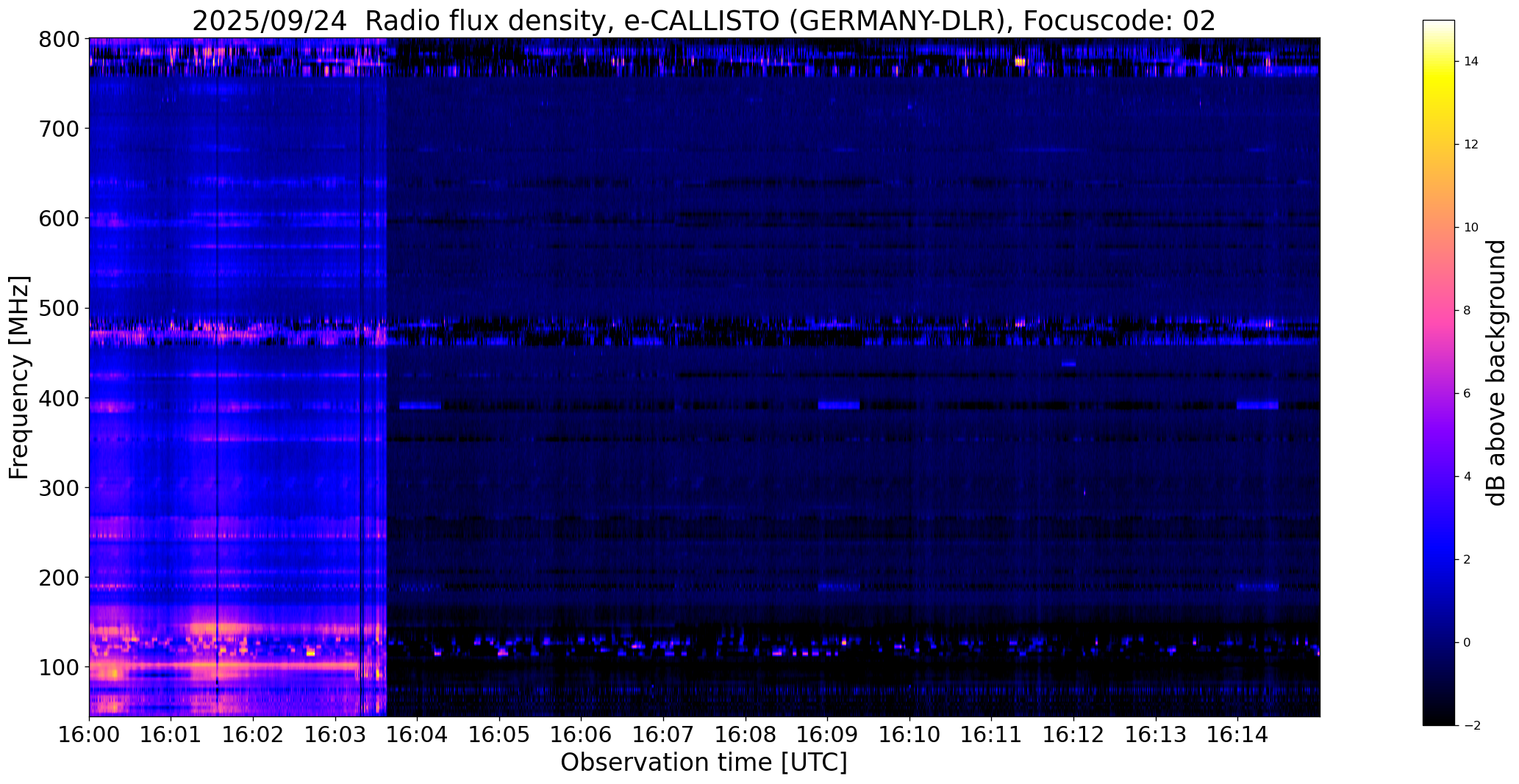Select the 16:03 time tick label
Image resolution: width=1519 pixels, height=784 pixels.
point(335,735)
